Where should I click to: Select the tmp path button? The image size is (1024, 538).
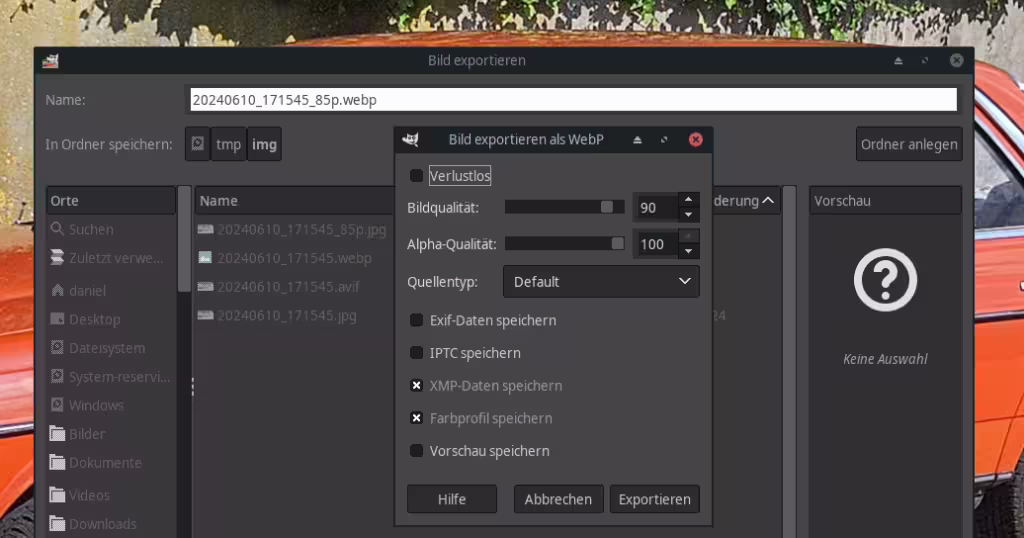click(x=229, y=144)
